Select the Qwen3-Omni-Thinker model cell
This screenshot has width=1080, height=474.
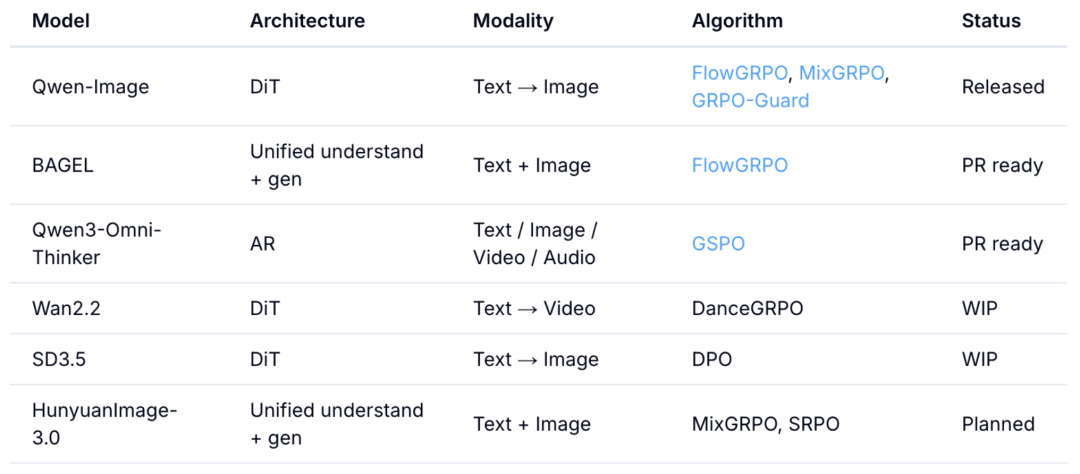coord(96,244)
